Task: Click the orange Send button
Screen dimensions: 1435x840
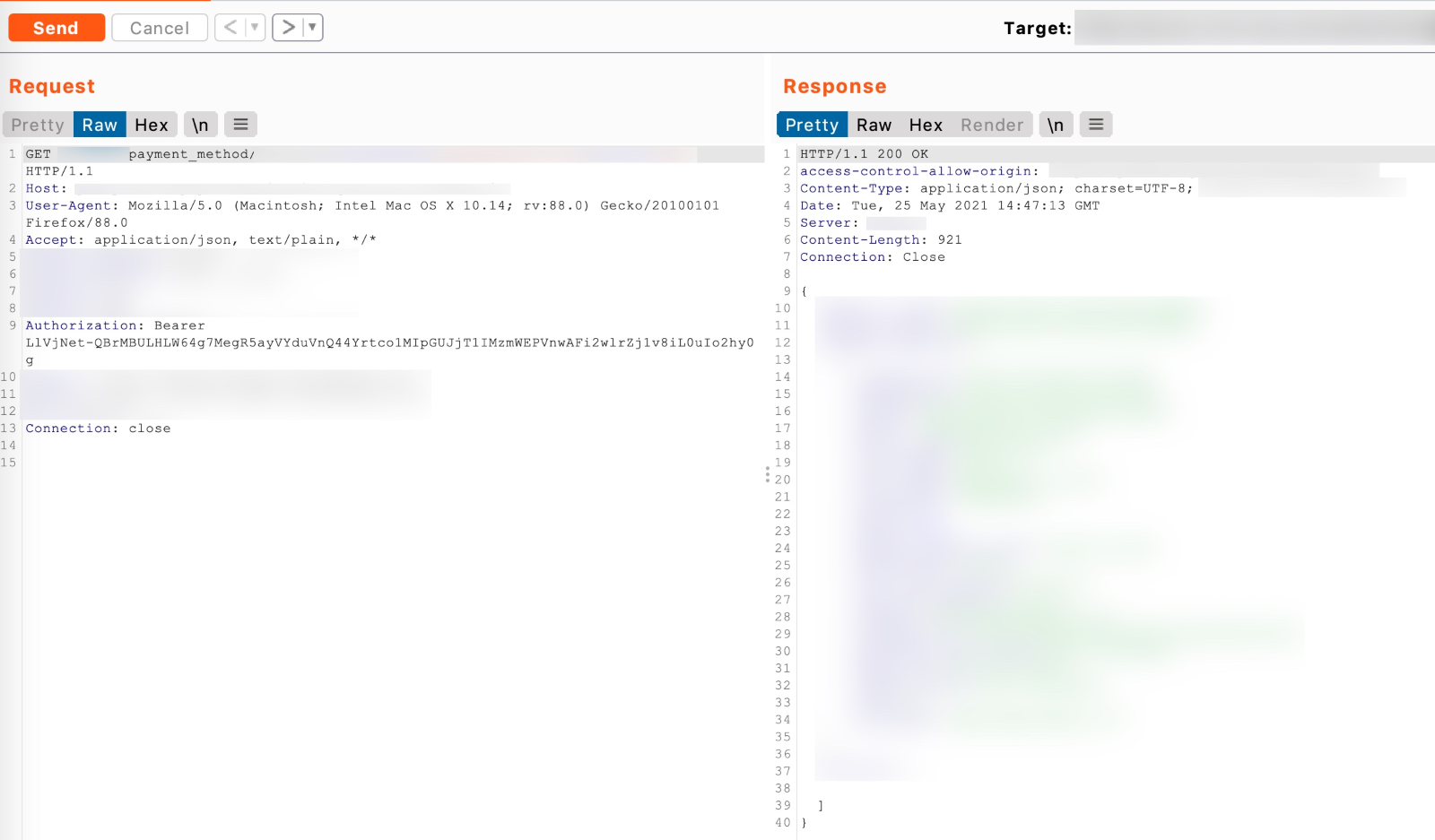Action: click(x=57, y=28)
